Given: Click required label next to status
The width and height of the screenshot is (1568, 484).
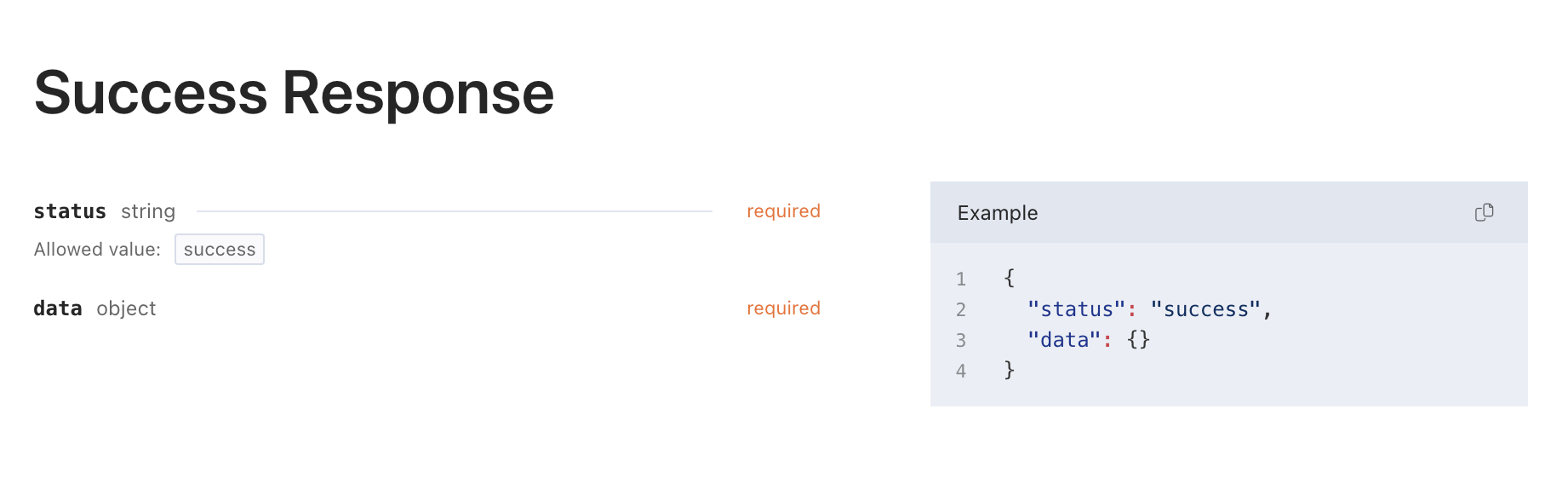Looking at the screenshot, I should 783,211.
